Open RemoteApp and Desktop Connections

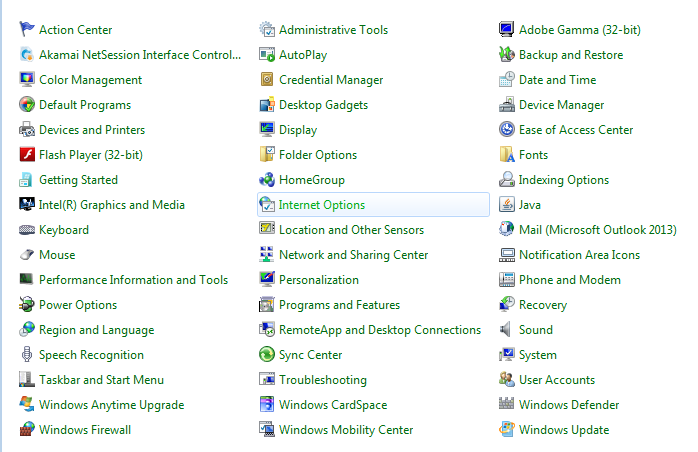coord(380,330)
